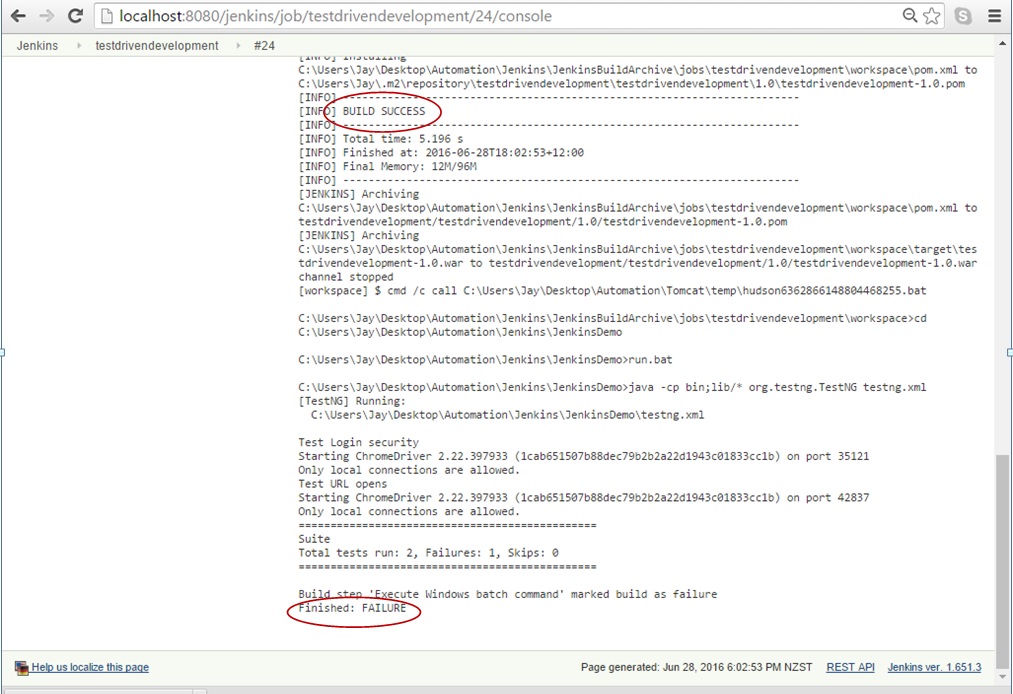Click the URL address bar field
The image size is (1013, 694).
click(x=500, y=16)
